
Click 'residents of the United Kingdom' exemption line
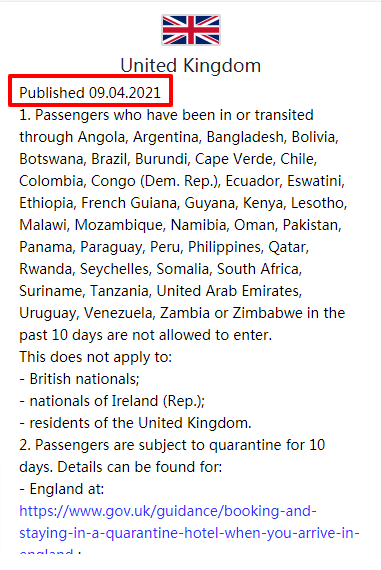tap(135, 423)
